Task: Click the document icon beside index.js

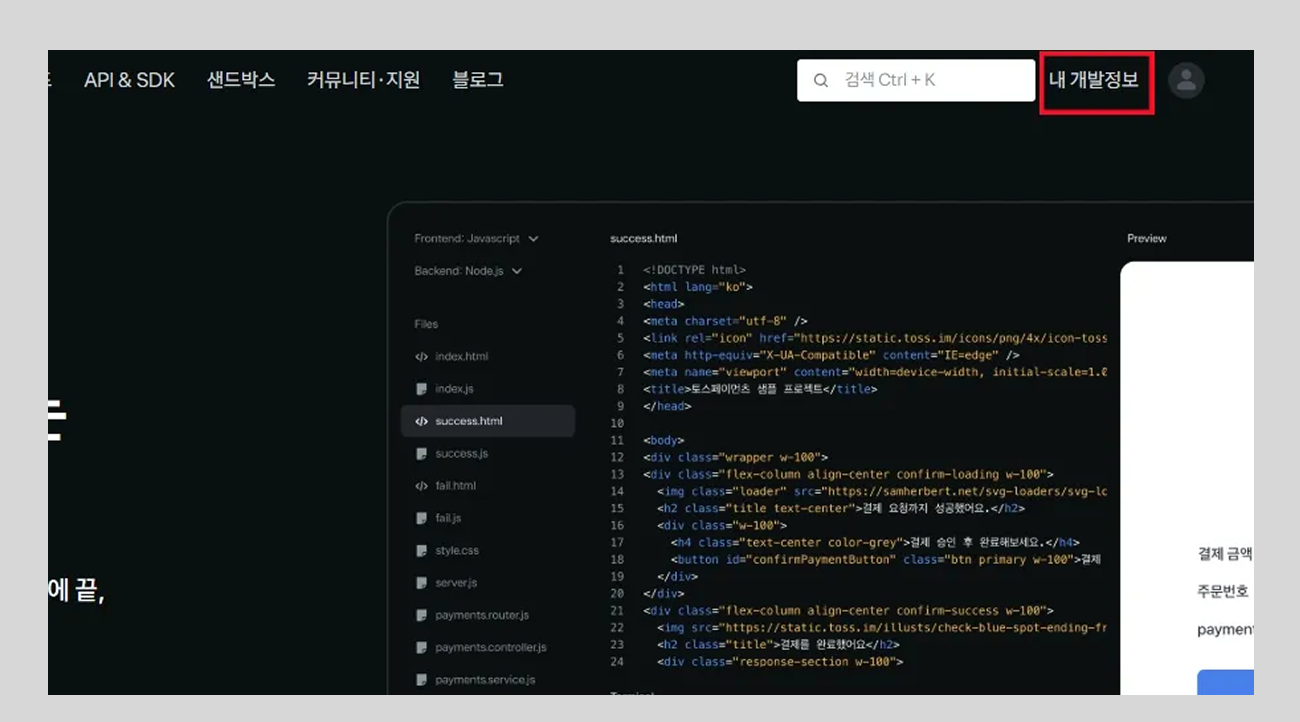Action: 421,389
